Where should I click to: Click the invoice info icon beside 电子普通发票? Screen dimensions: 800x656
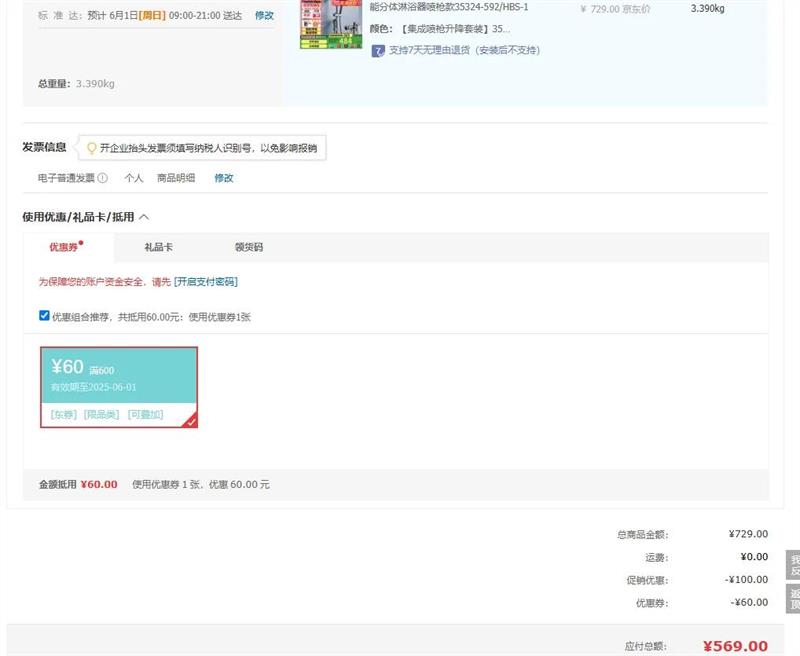103,178
